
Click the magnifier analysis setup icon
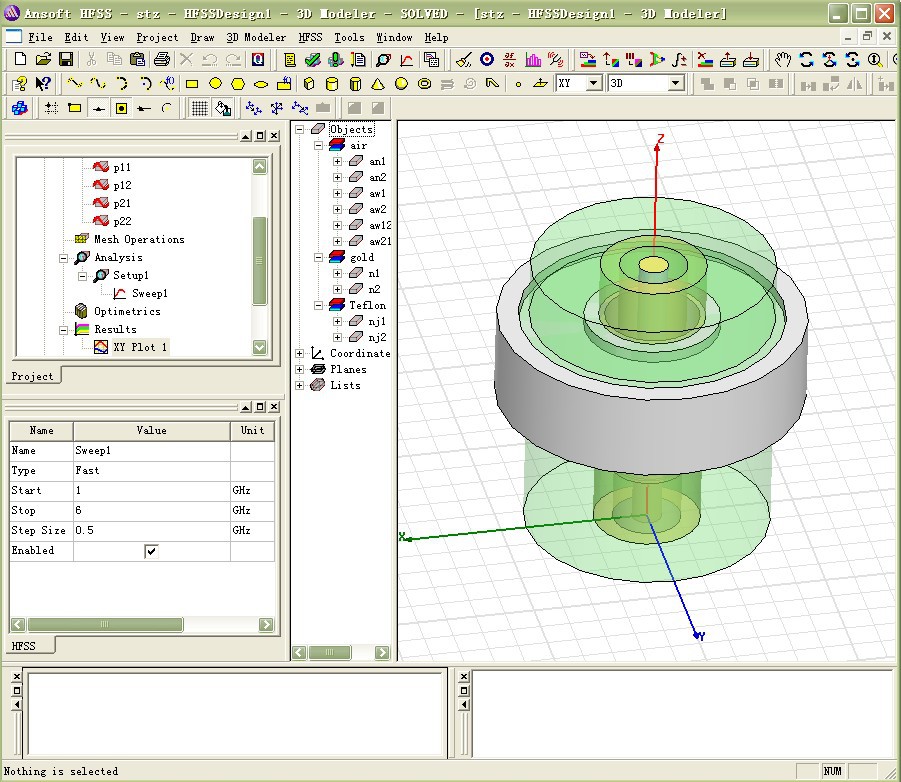(x=383, y=59)
